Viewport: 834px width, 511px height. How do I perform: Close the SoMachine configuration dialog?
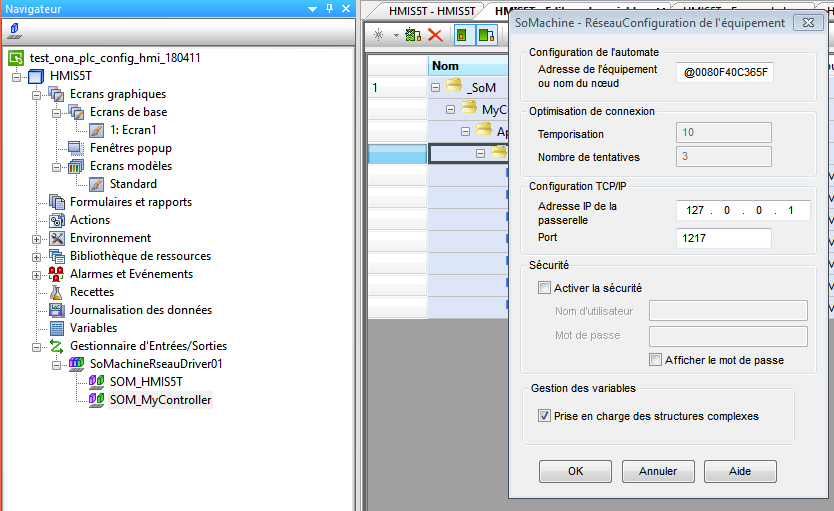[x=808, y=22]
